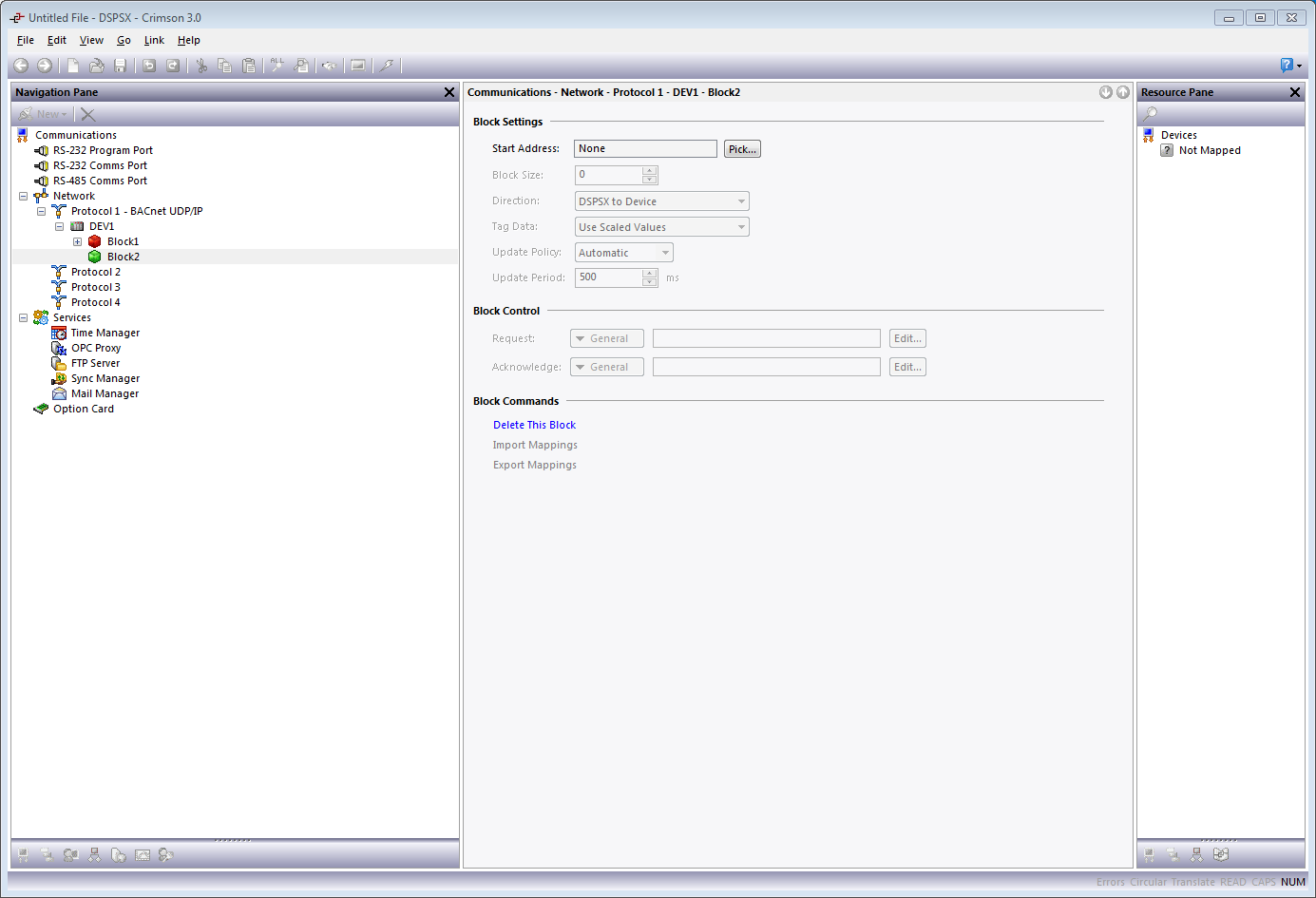
Task: Click Edit... button beside Request
Action: [x=907, y=338]
